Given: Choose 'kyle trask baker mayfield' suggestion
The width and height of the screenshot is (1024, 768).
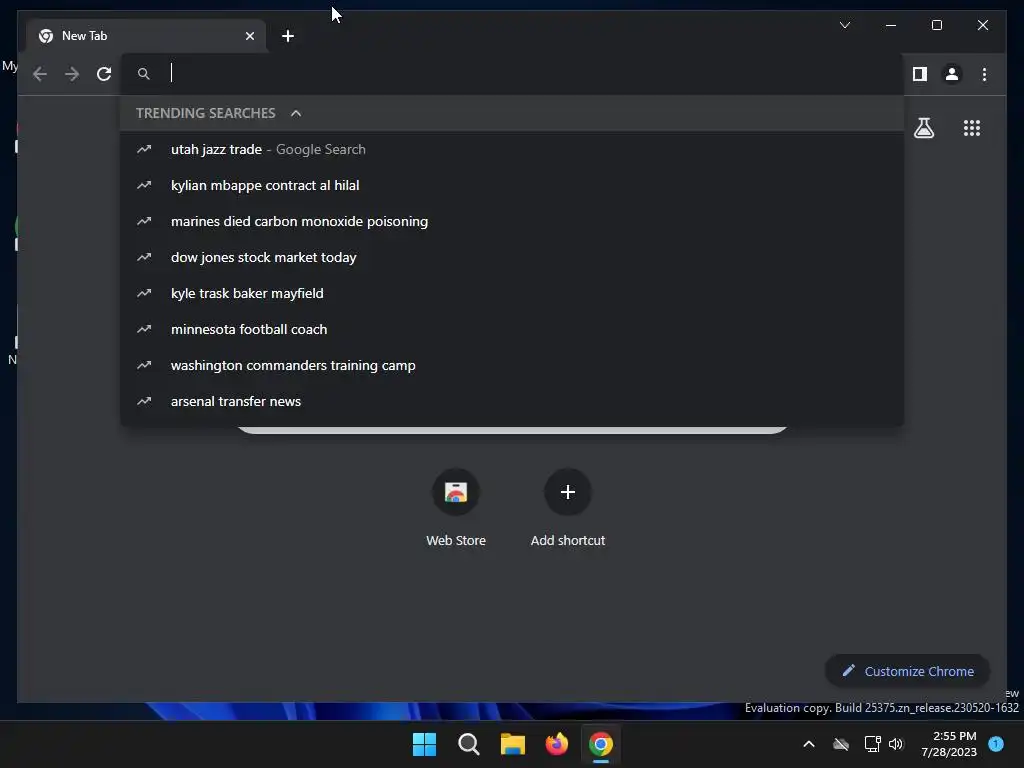Looking at the screenshot, I should point(513,293).
